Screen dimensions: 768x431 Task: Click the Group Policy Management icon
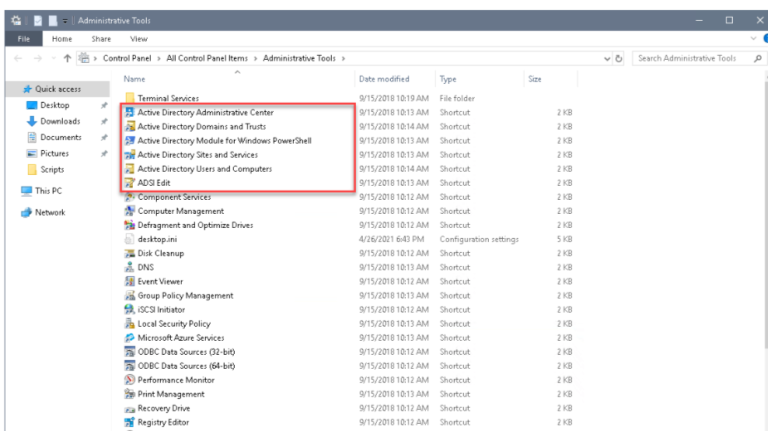coord(129,296)
